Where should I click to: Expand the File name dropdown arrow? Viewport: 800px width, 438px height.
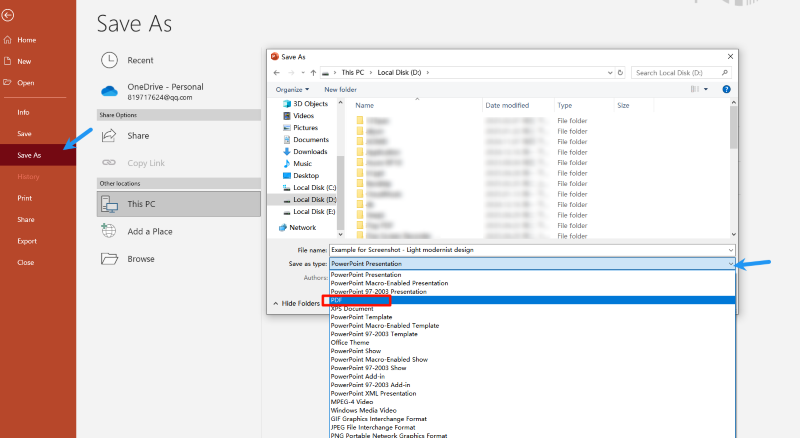731,250
